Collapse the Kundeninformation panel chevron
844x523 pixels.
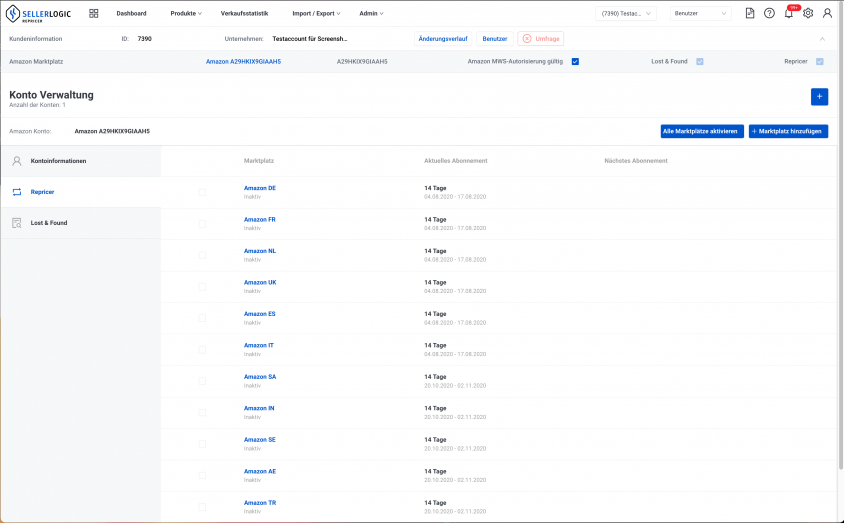tap(822, 39)
